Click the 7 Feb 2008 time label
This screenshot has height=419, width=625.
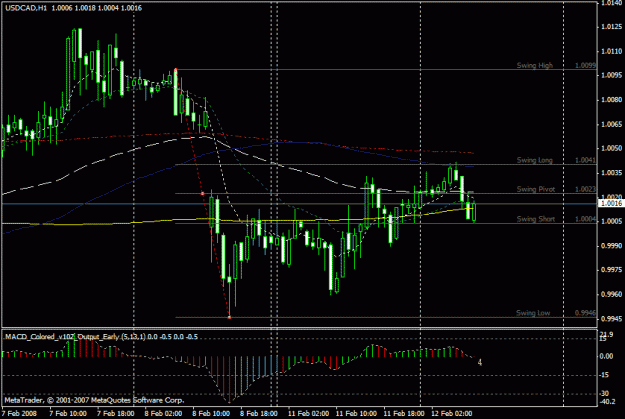pos(19,413)
